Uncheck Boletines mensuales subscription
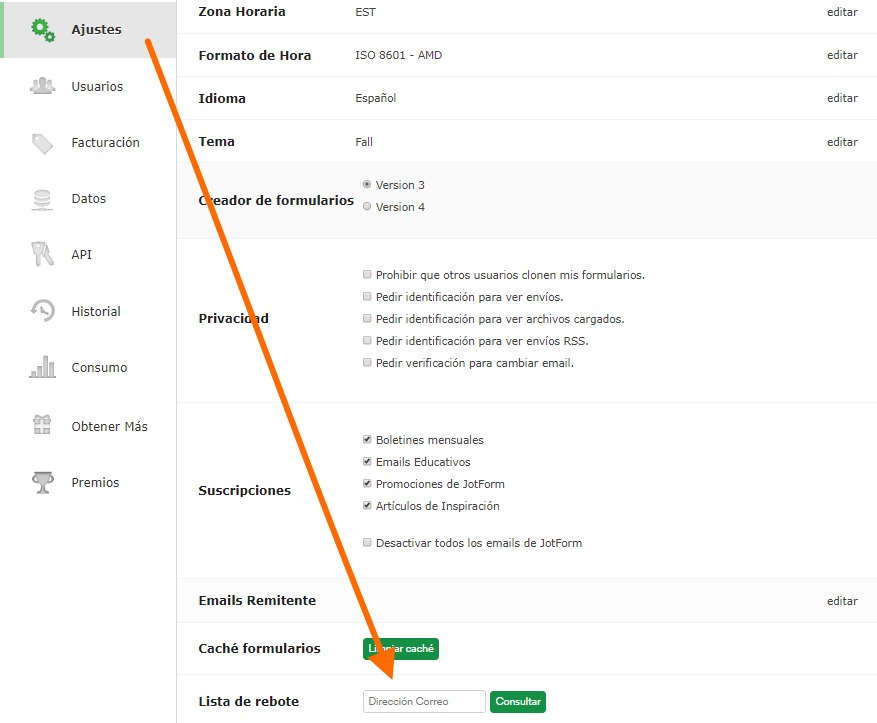 [367, 440]
